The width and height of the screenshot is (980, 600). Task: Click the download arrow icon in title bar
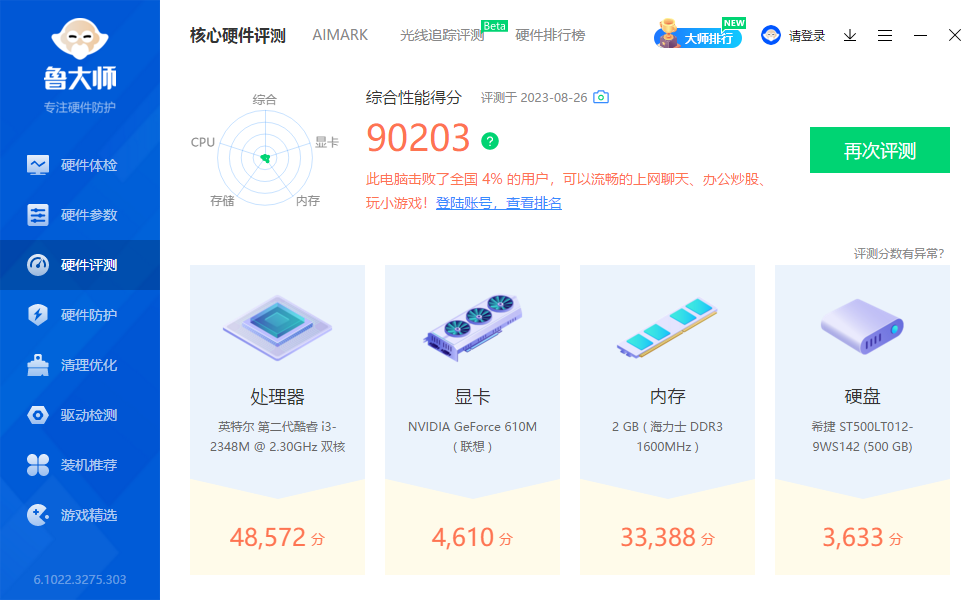pos(850,34)
